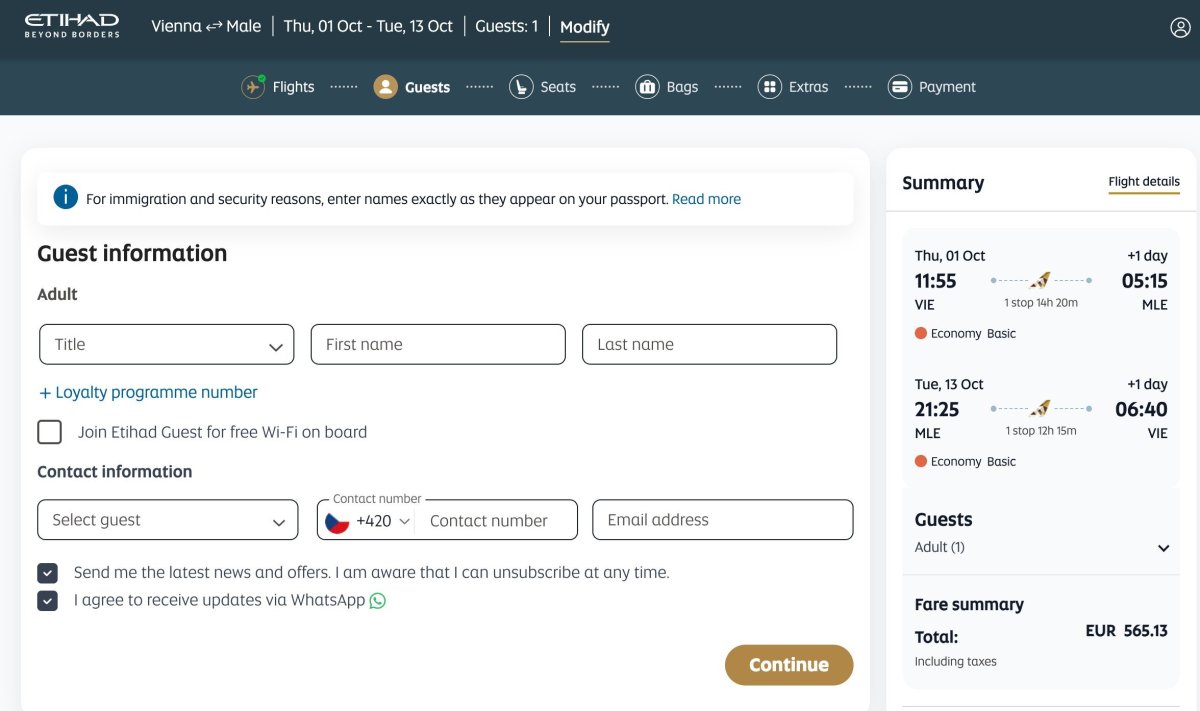The image size is (1200, 711).
Task: Click the Bags step suitcase icon
Action: pyautogui.click(x=647, y=87)
